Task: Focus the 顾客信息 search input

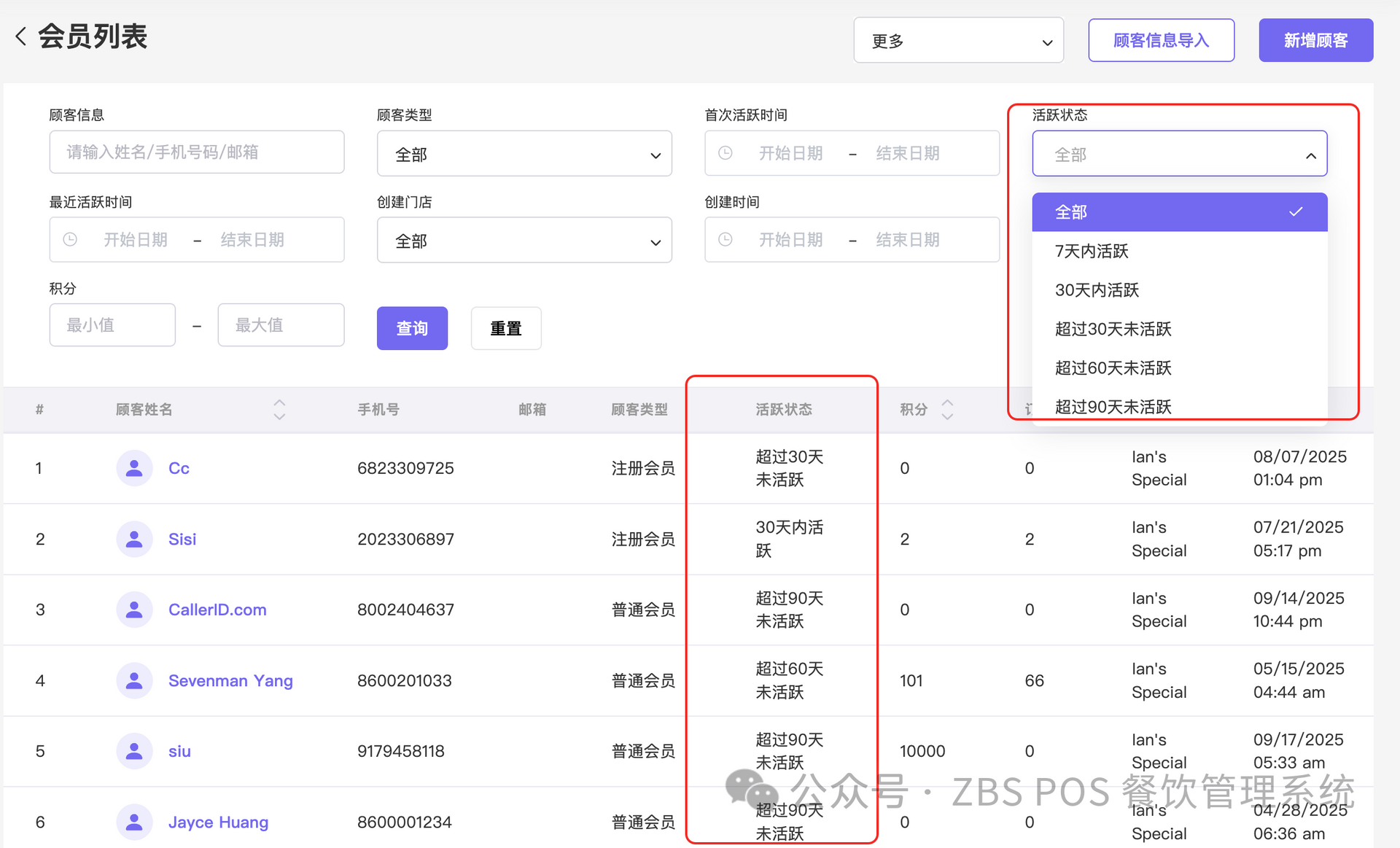Action: (197, 152)
